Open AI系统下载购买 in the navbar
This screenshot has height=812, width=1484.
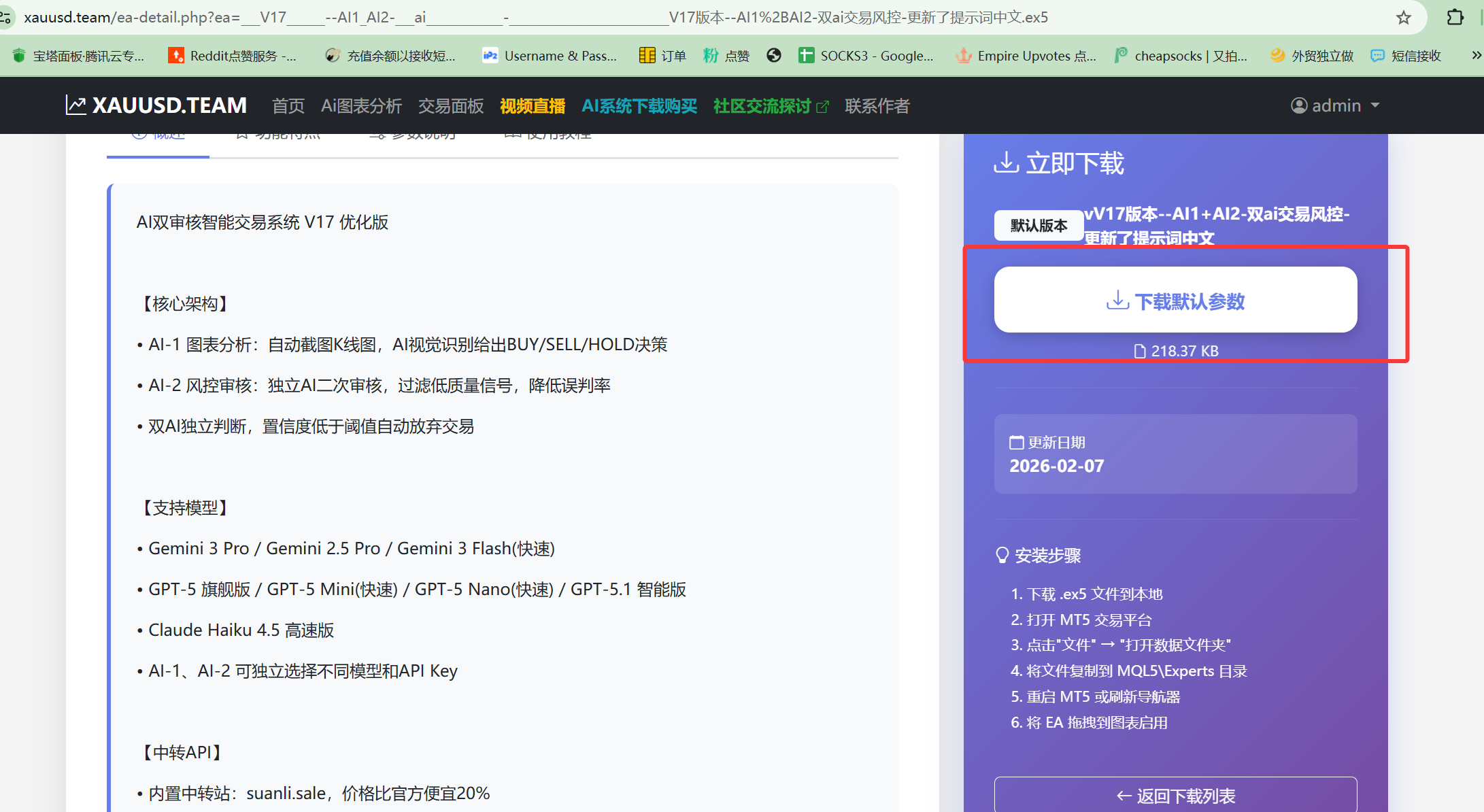pyautogui.click(x=640, y=106)
